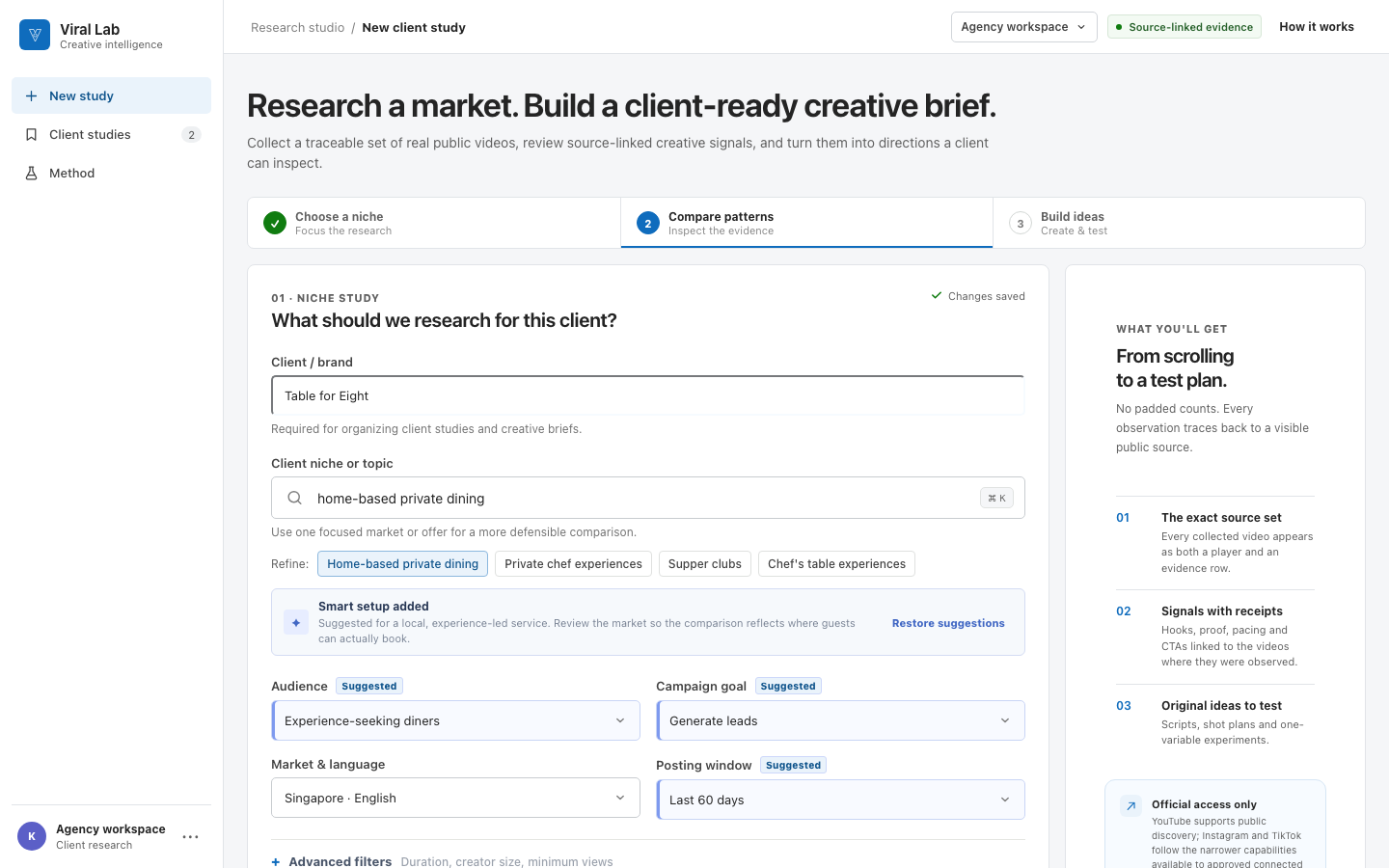Select the Home-based private dining refine chip
The width and height of the screenshot is (1389, 868).
click(x=402, y=564)
